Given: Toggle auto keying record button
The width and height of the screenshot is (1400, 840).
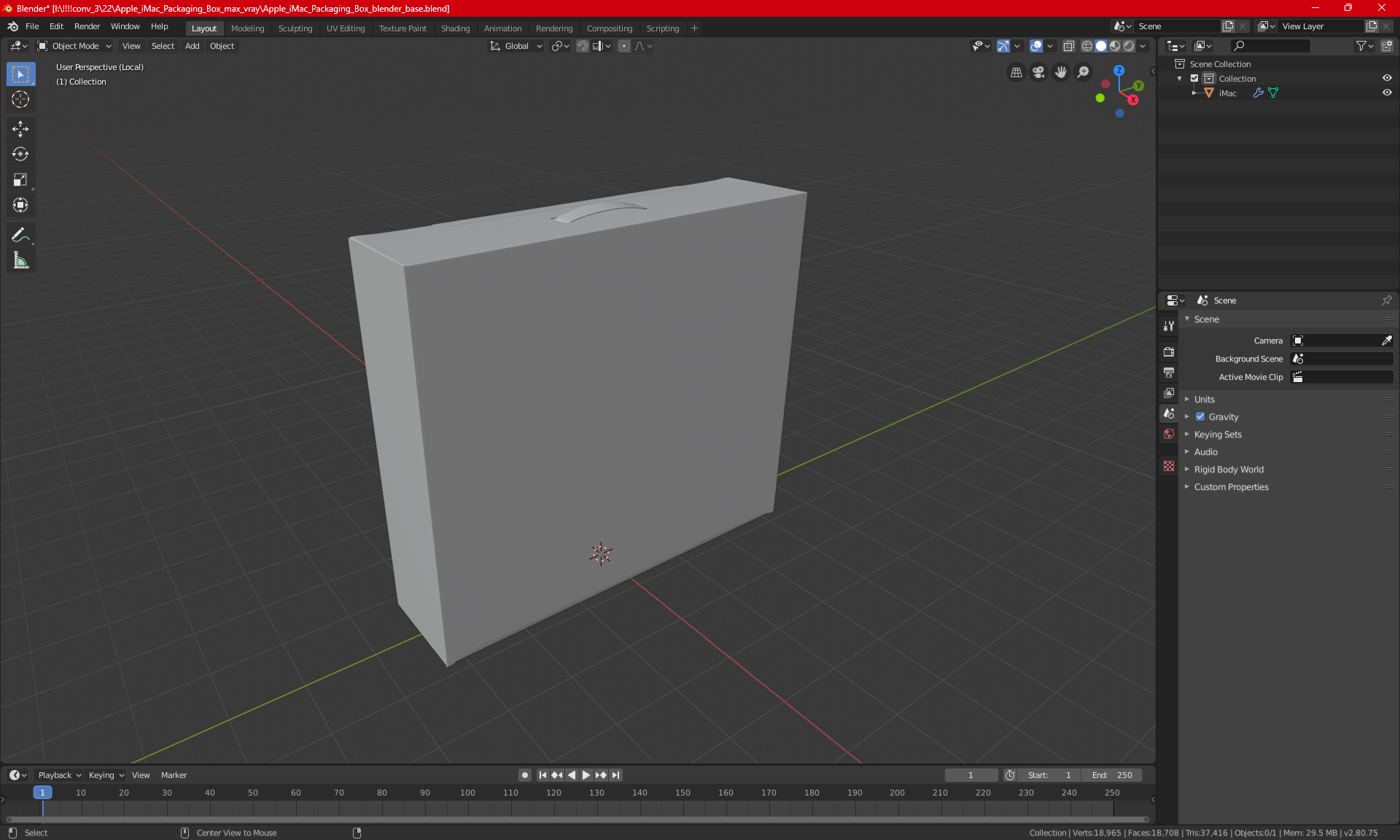Looking at the screenshot, I should pos(524,775).
